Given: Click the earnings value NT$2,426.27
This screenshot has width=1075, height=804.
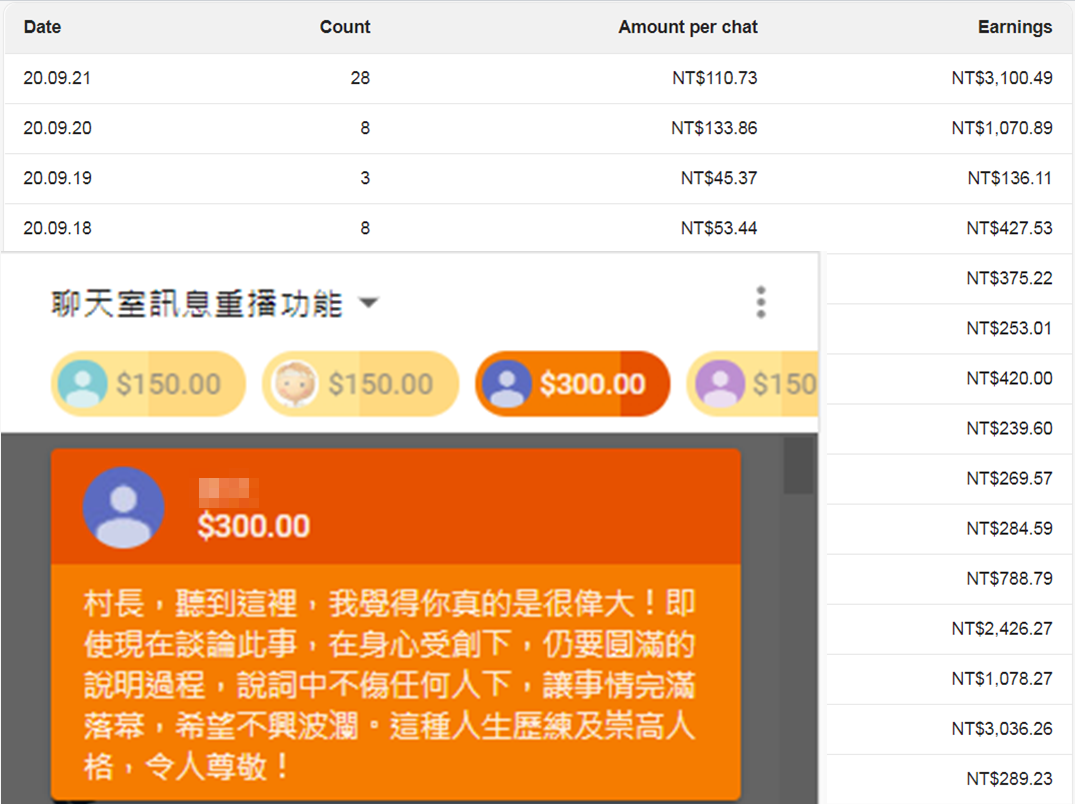Looking at the screenshot, I should tap(1002, 628).
